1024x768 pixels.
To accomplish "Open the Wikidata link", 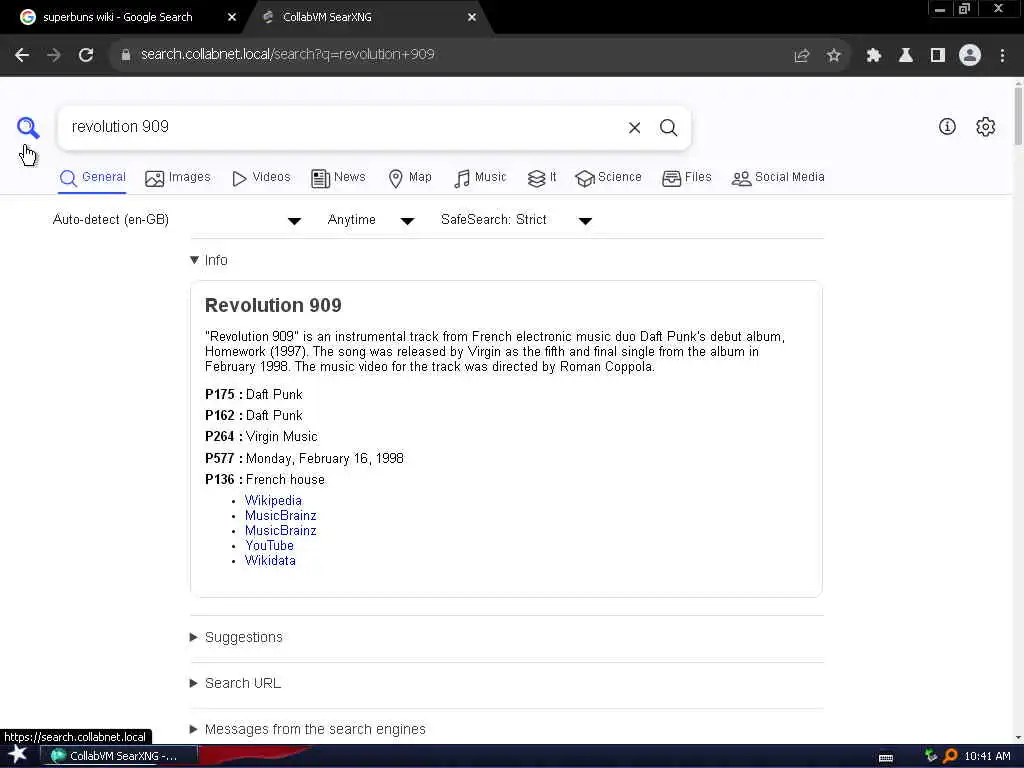I will point(270,560).
